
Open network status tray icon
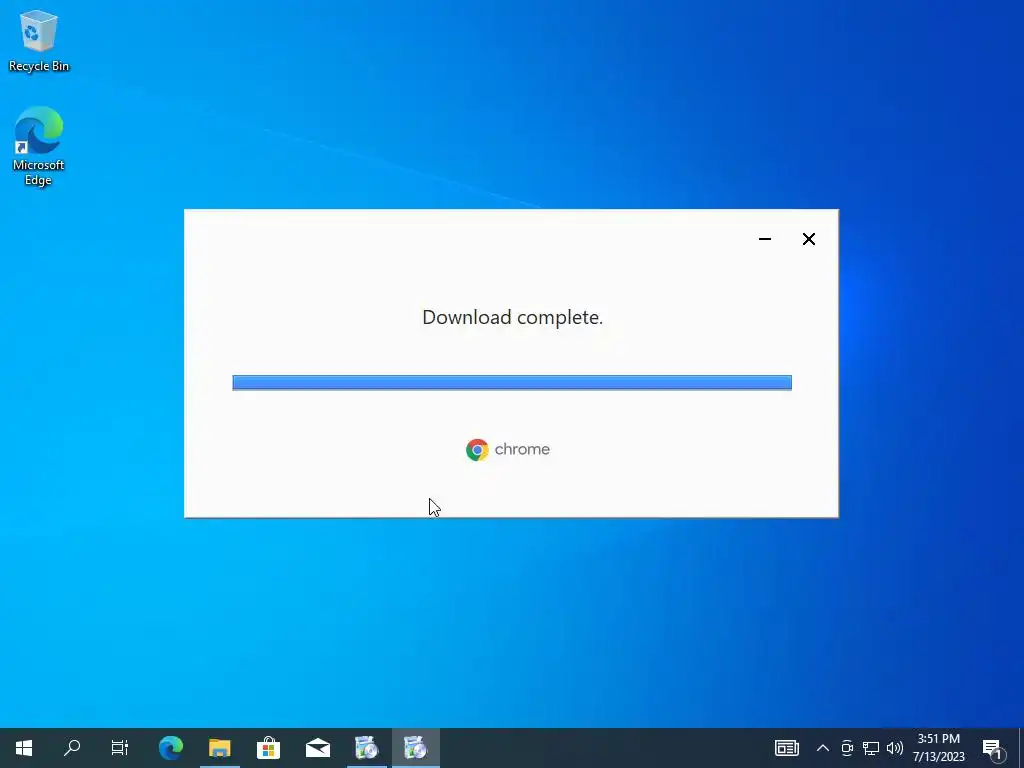click(871, 748)
